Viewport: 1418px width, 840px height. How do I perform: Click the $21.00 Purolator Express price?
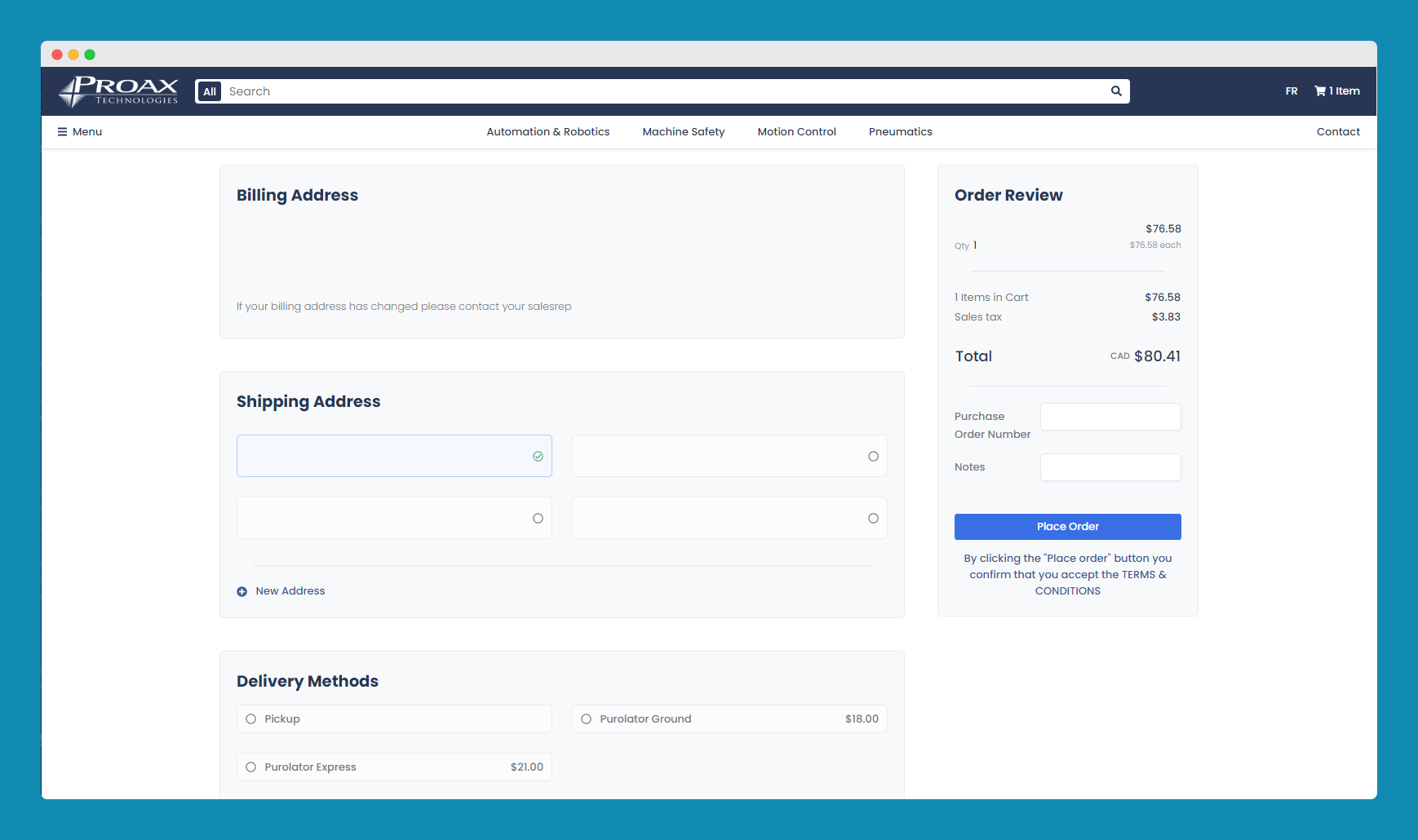point(527,767)
